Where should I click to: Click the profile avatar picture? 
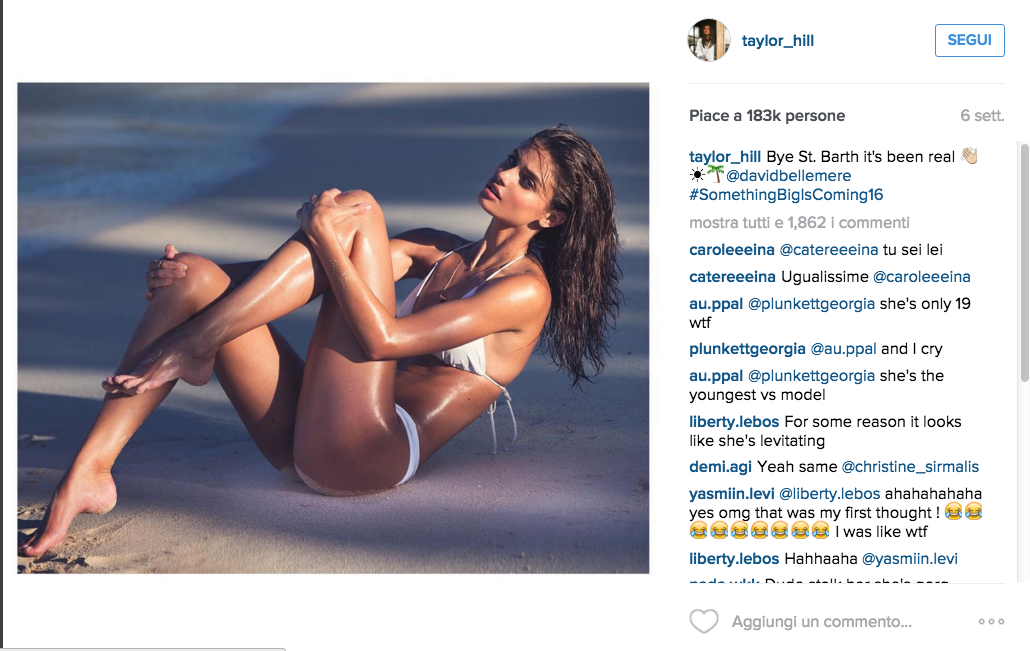click(x=709, y=40)
